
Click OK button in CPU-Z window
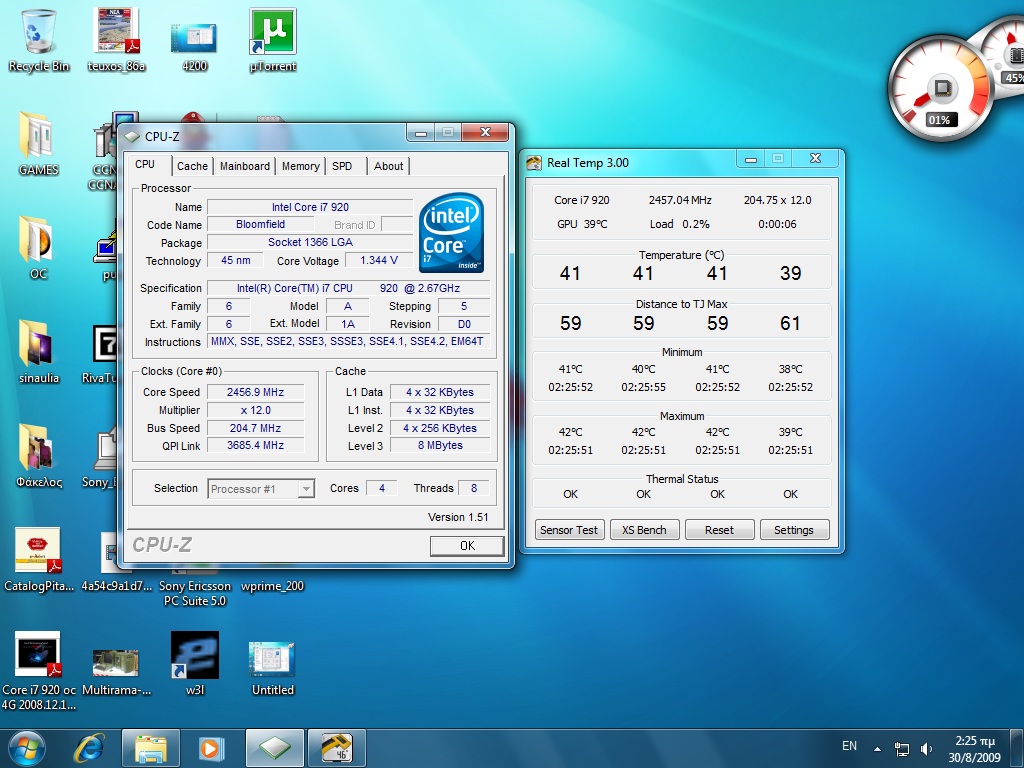(467, 545)
